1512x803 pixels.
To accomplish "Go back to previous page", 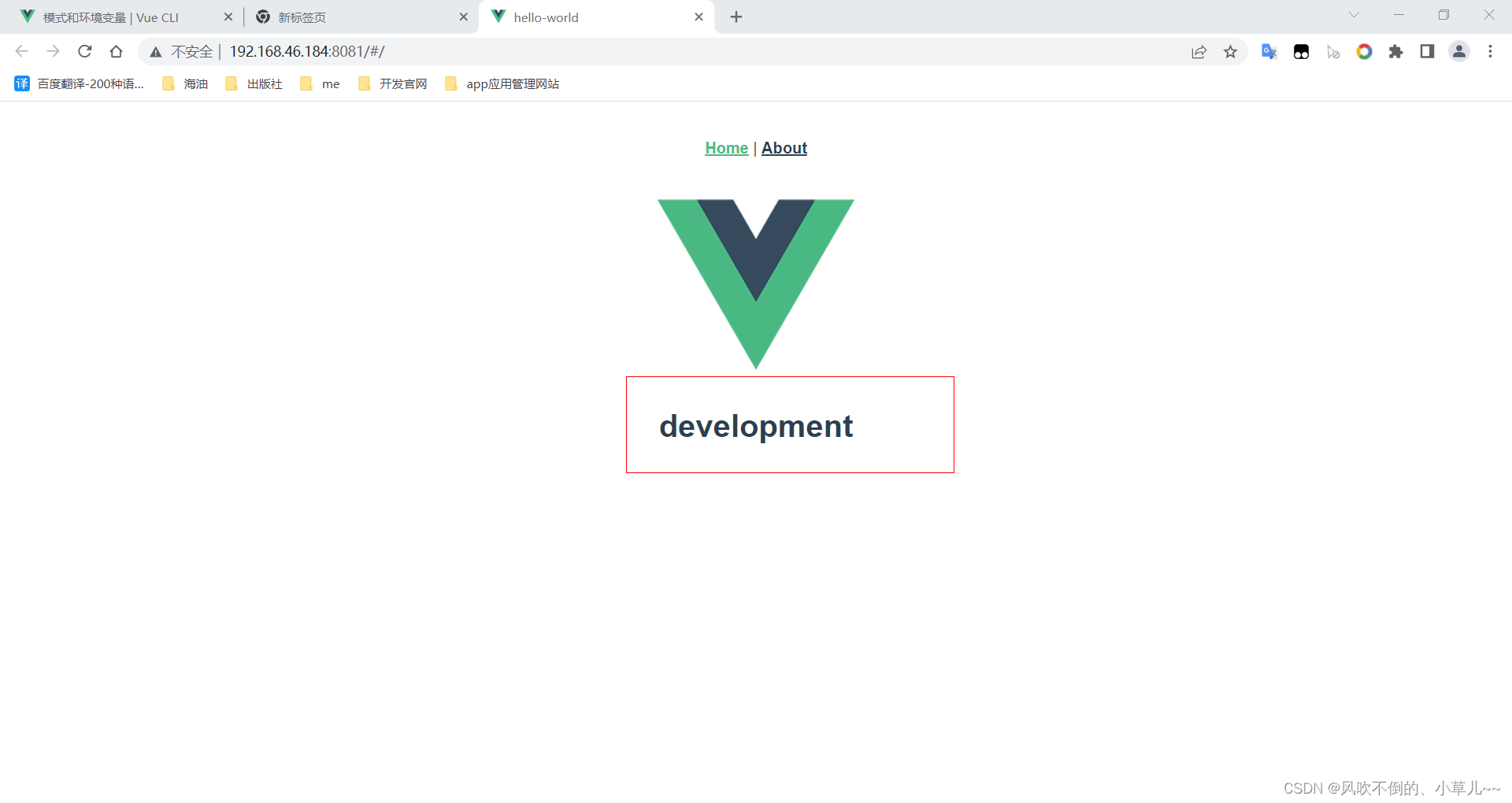I will click(21, 51).
